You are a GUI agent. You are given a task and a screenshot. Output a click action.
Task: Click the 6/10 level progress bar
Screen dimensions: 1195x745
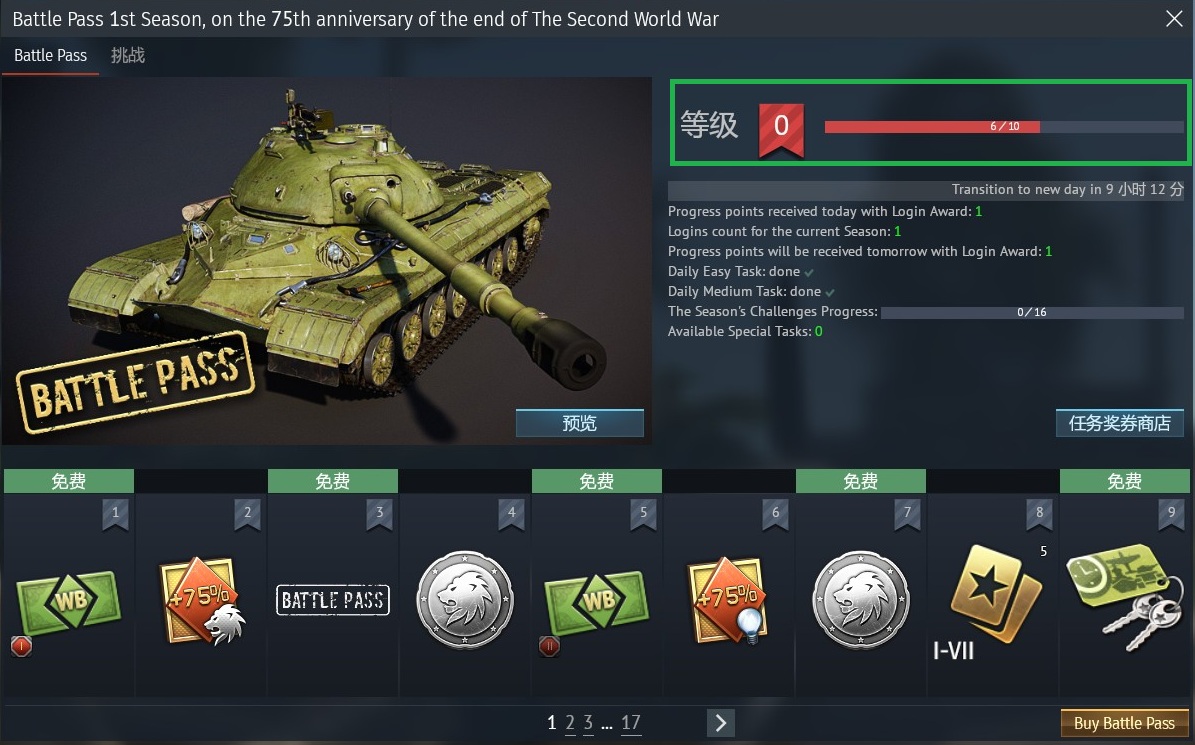tap(1004, 126)
